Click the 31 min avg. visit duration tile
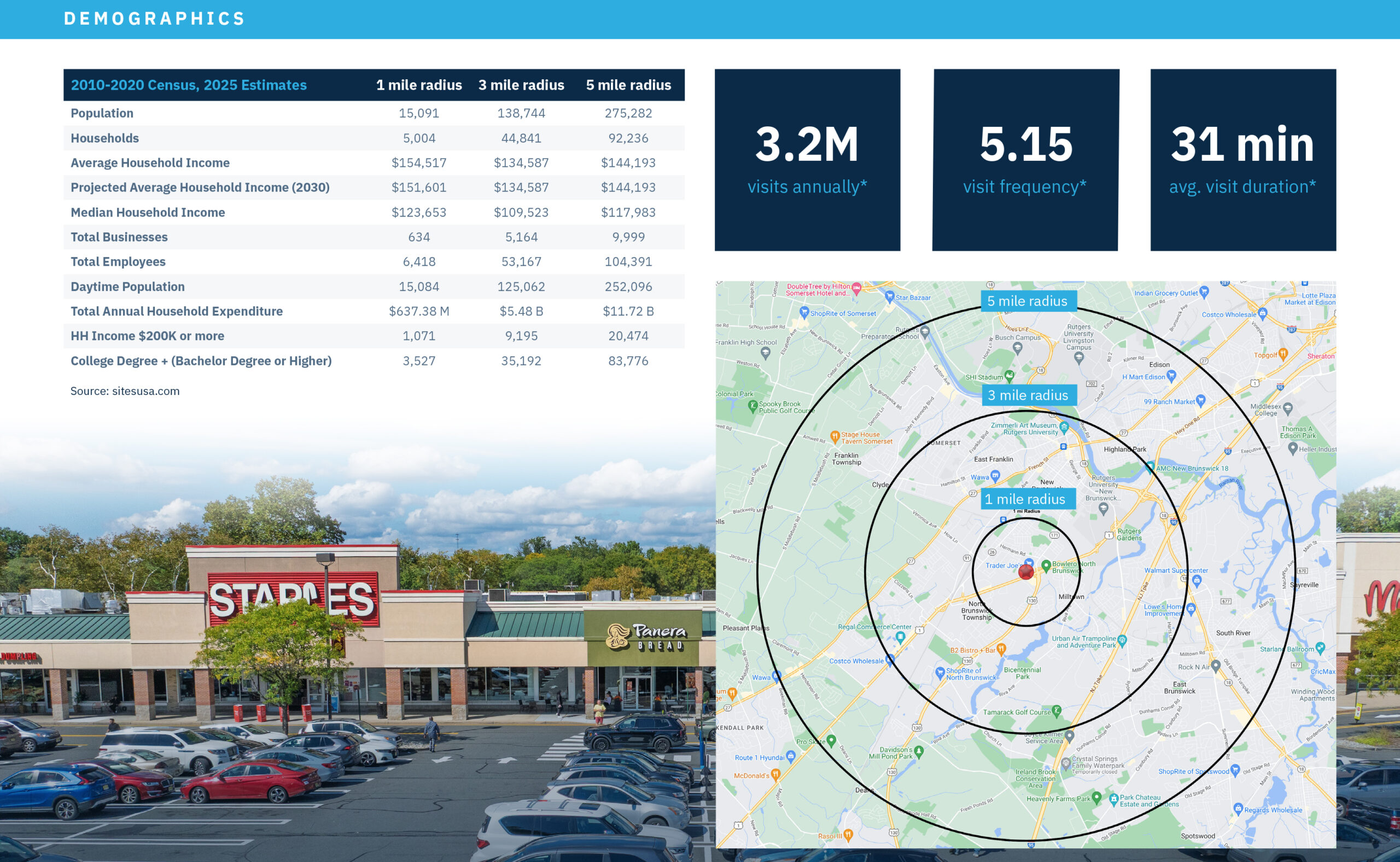The image size is (1400, 862). pyautogui.click(x=1242, y=160)
